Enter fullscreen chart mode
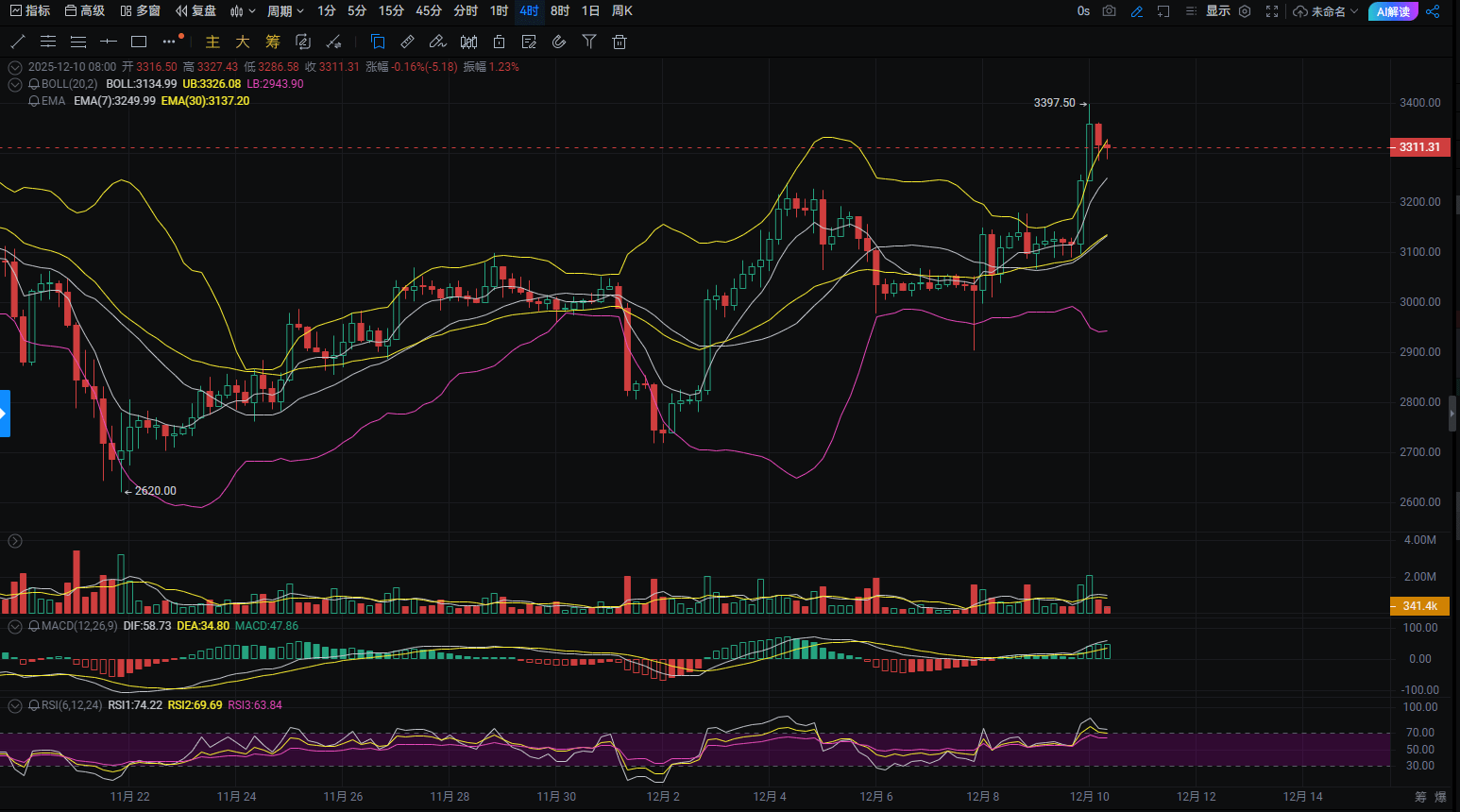Image resolution: width=1460 pixels, height=812 pixels. (x=1272, y=11)
